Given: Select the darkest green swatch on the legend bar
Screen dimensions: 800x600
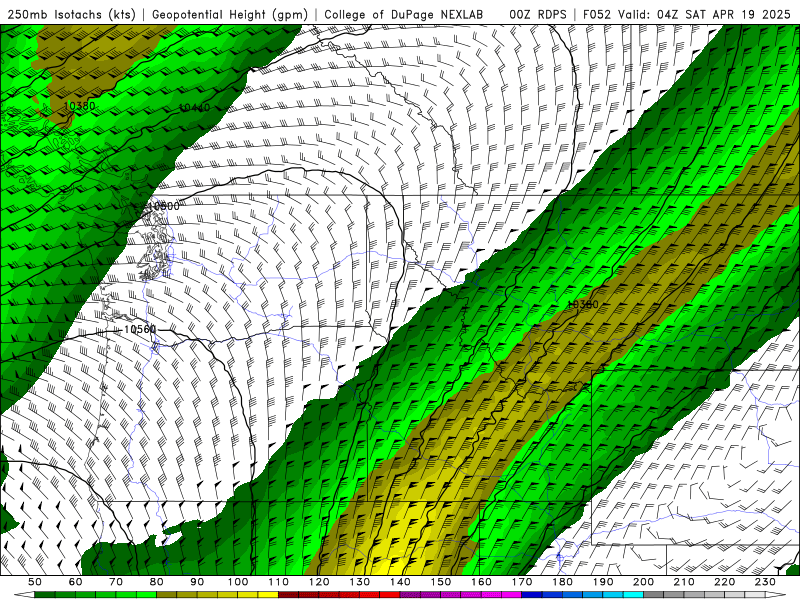Looking at the screenshot, I should pos(45,595).
